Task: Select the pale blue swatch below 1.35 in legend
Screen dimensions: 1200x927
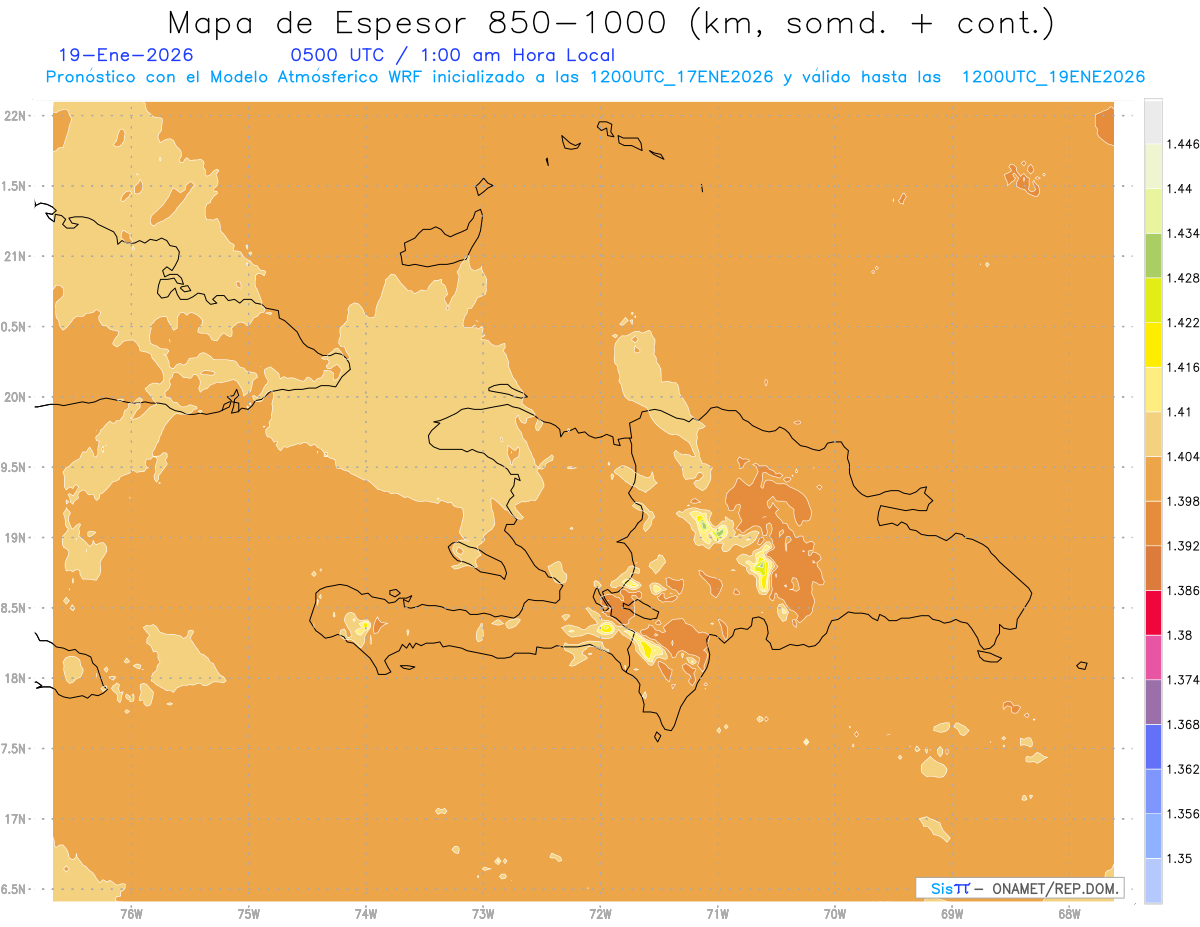Action: click(1153, 881)
